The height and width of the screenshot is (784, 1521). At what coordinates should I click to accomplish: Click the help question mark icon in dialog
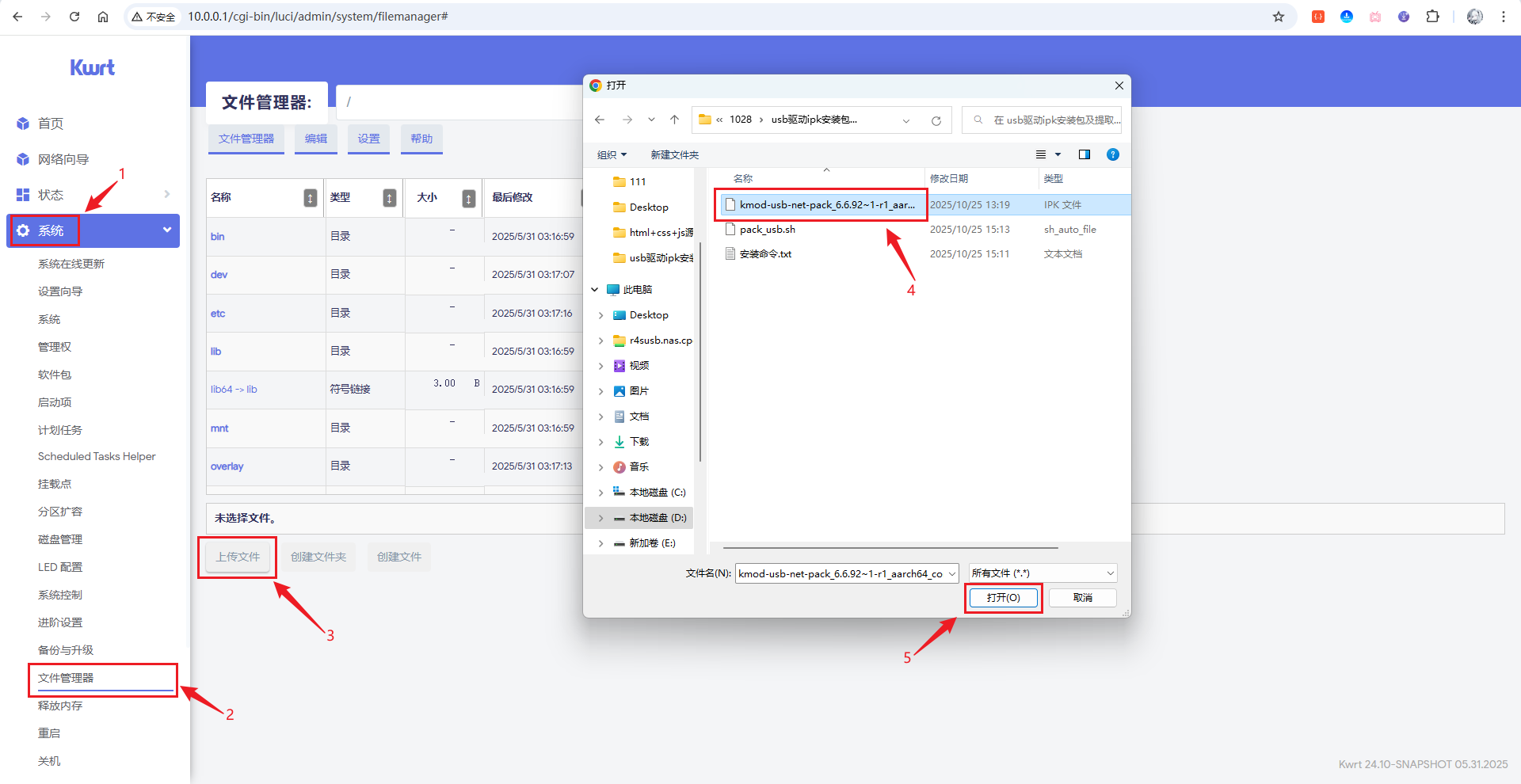1112,154
